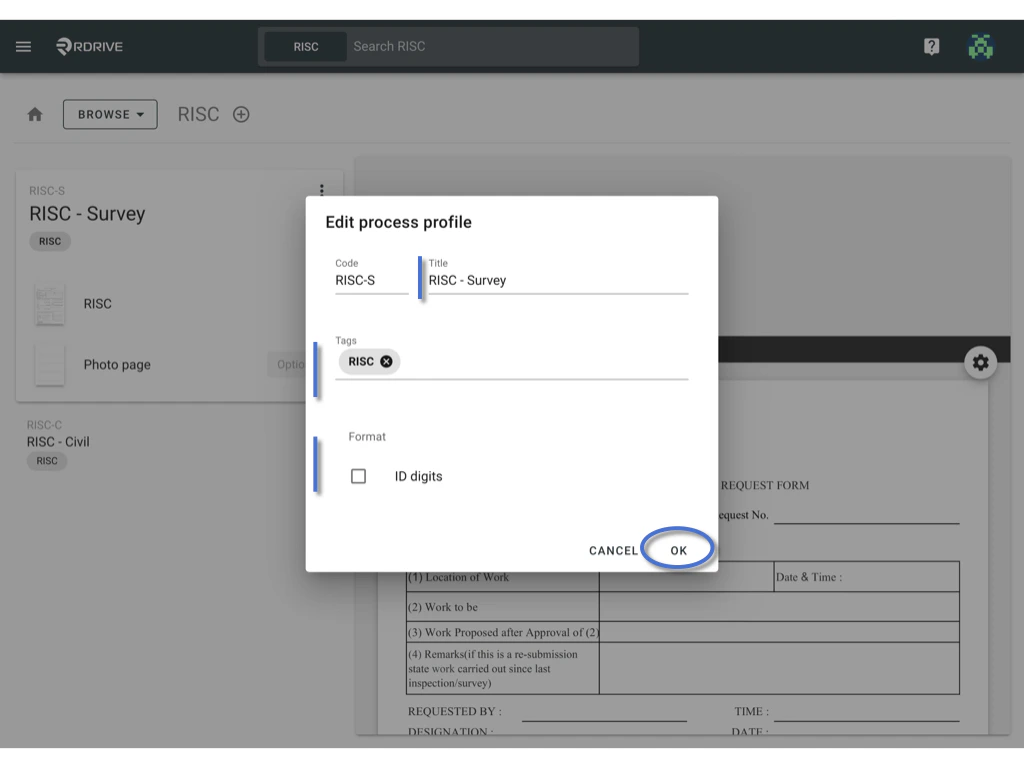Open the RISC document thumbnail
The height and width of the screenshot is (768, 1024).
[50, 304]
